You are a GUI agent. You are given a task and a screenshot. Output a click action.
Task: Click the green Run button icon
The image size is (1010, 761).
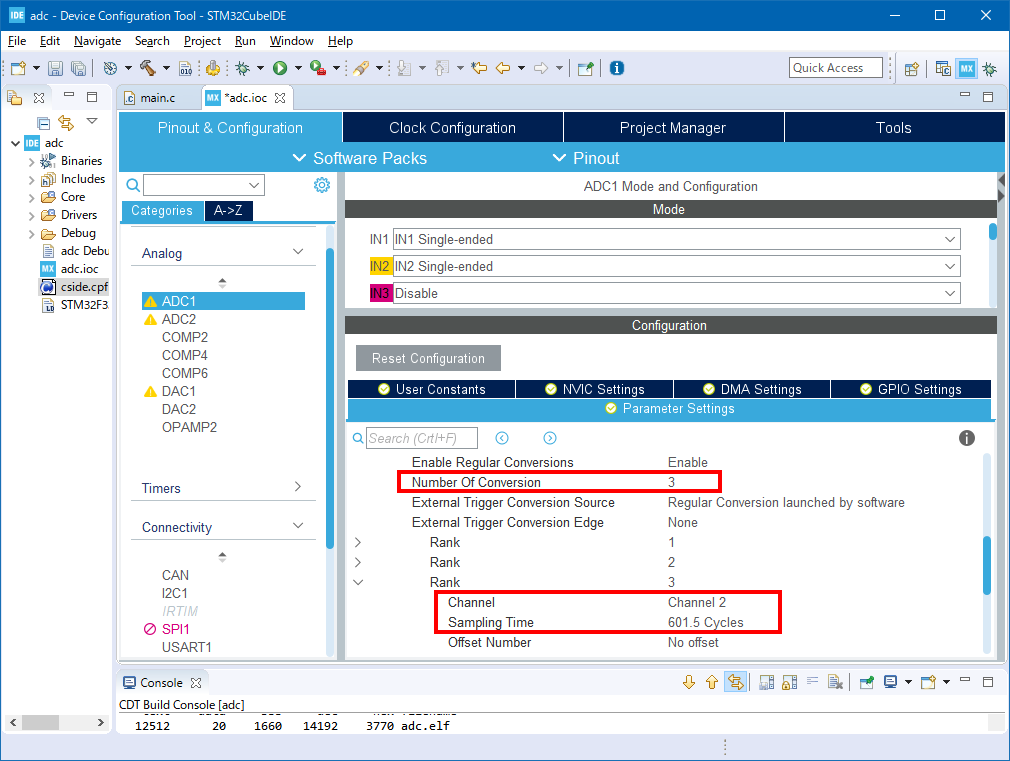click(280, 68)
